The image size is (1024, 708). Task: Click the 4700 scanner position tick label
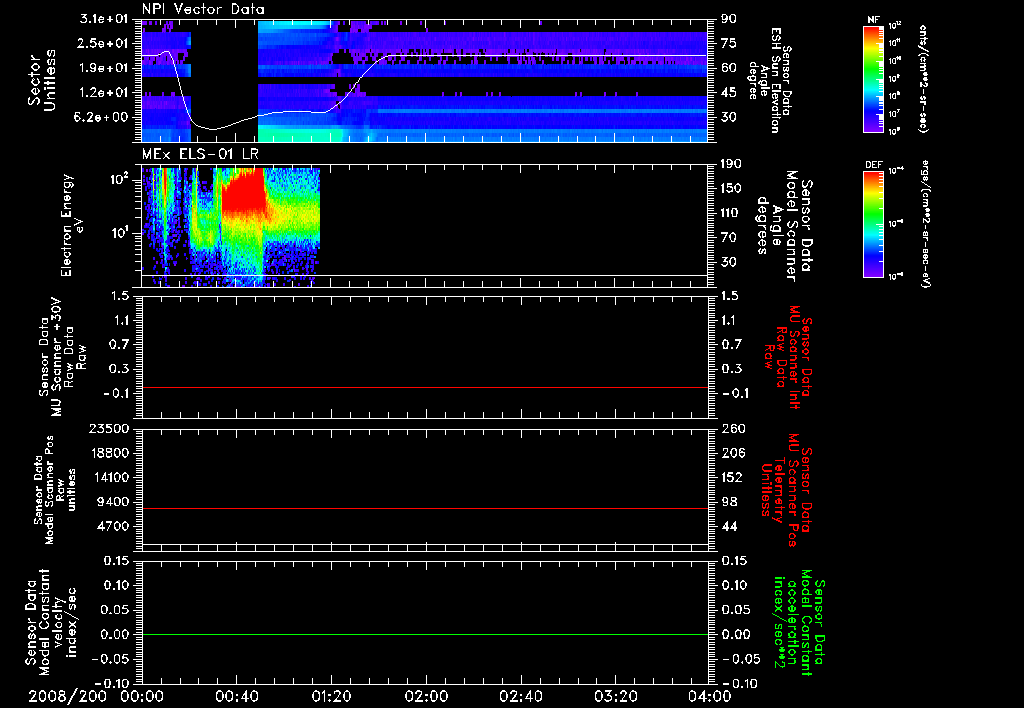point(112,526)
